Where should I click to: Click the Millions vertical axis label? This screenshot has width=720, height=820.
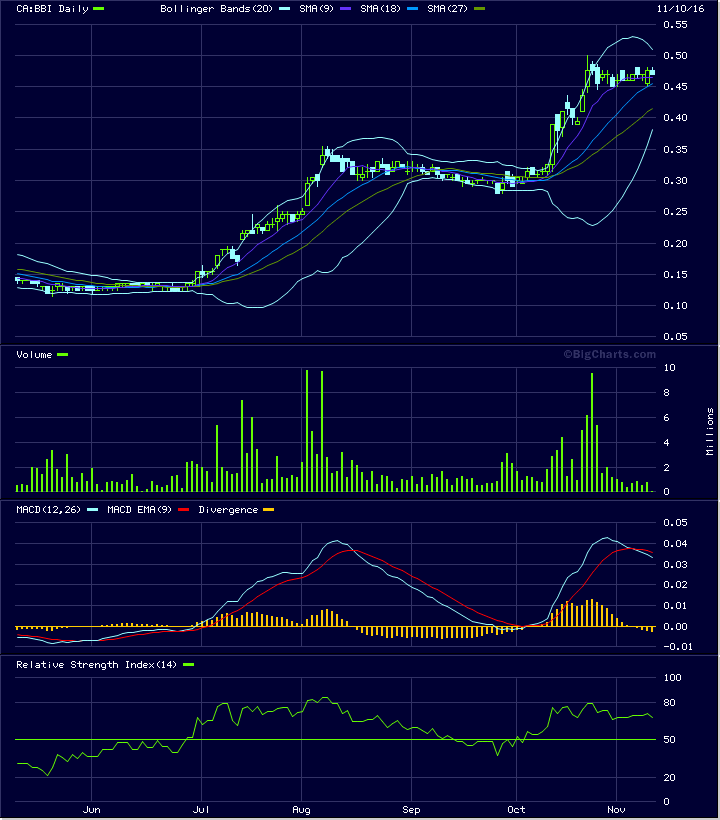[710, 431]
